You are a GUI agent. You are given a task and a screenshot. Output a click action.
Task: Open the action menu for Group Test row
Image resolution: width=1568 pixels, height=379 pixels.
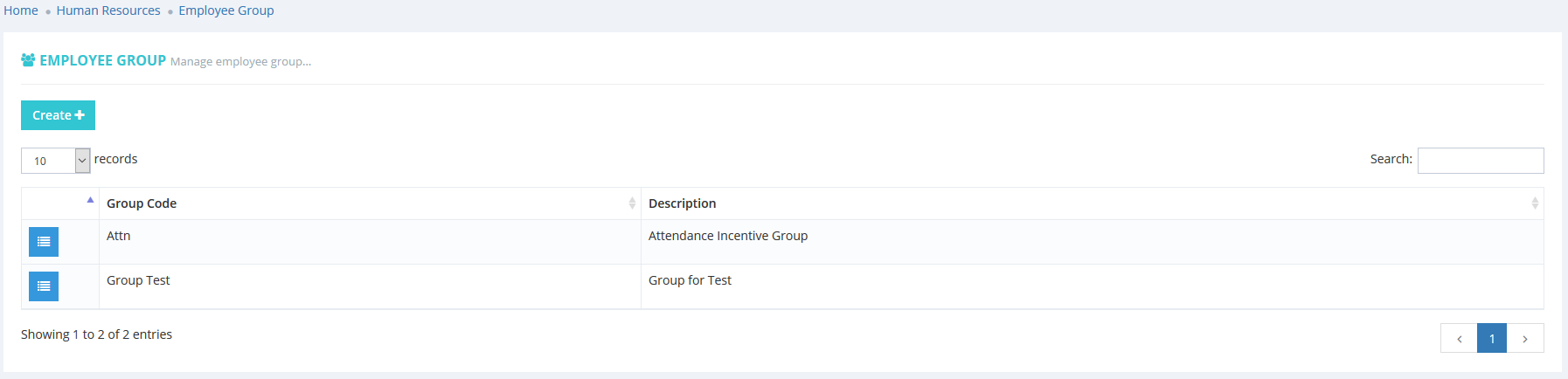coord(44,286)
